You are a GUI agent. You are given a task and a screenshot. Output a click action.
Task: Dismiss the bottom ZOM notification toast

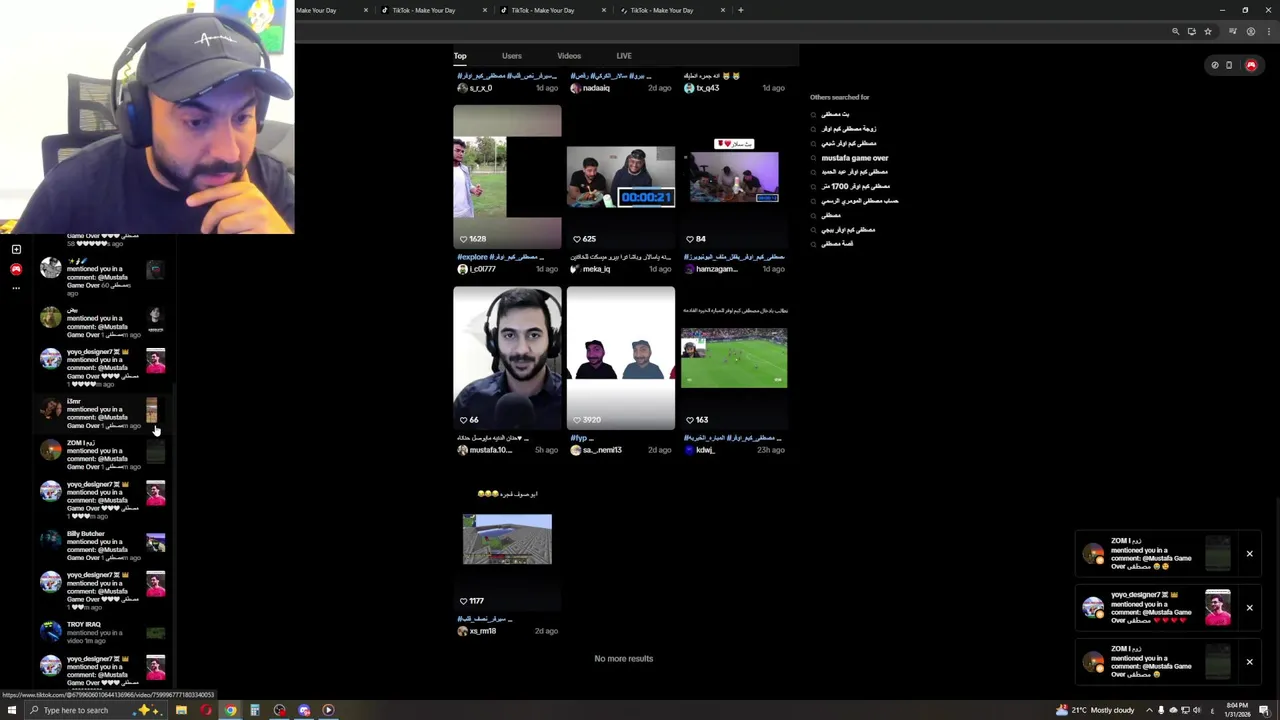coord(1249,662)
